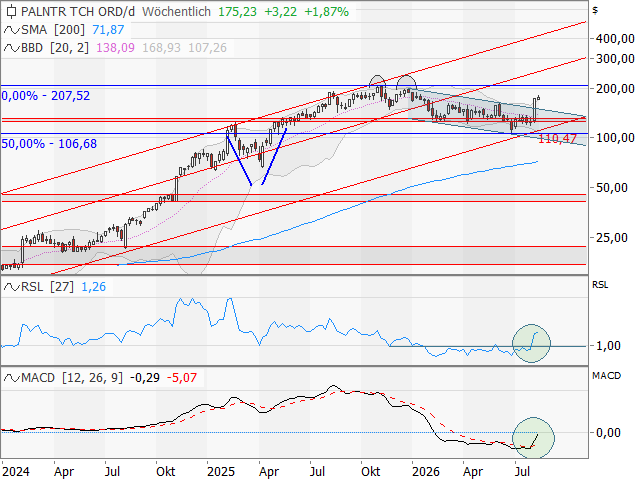Click the SMA indicator wave icon
This screenshot has width=640, height=480.
(x=11, y=30)
